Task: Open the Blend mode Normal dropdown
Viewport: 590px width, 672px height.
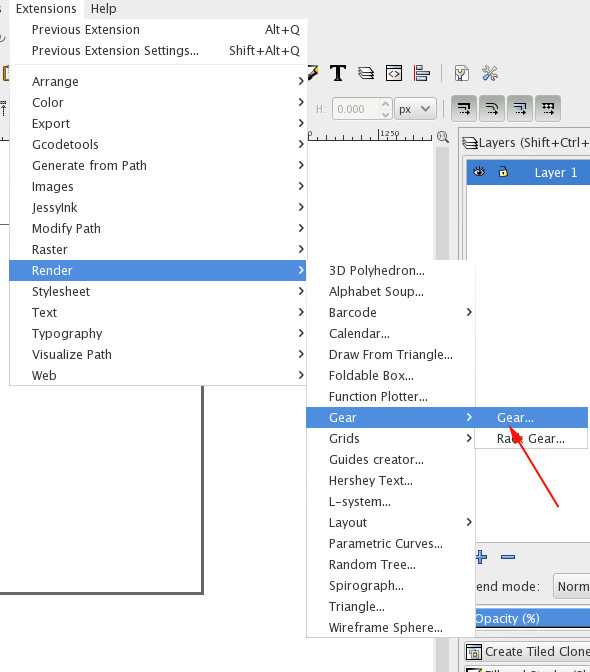Action: coord(572,586)
